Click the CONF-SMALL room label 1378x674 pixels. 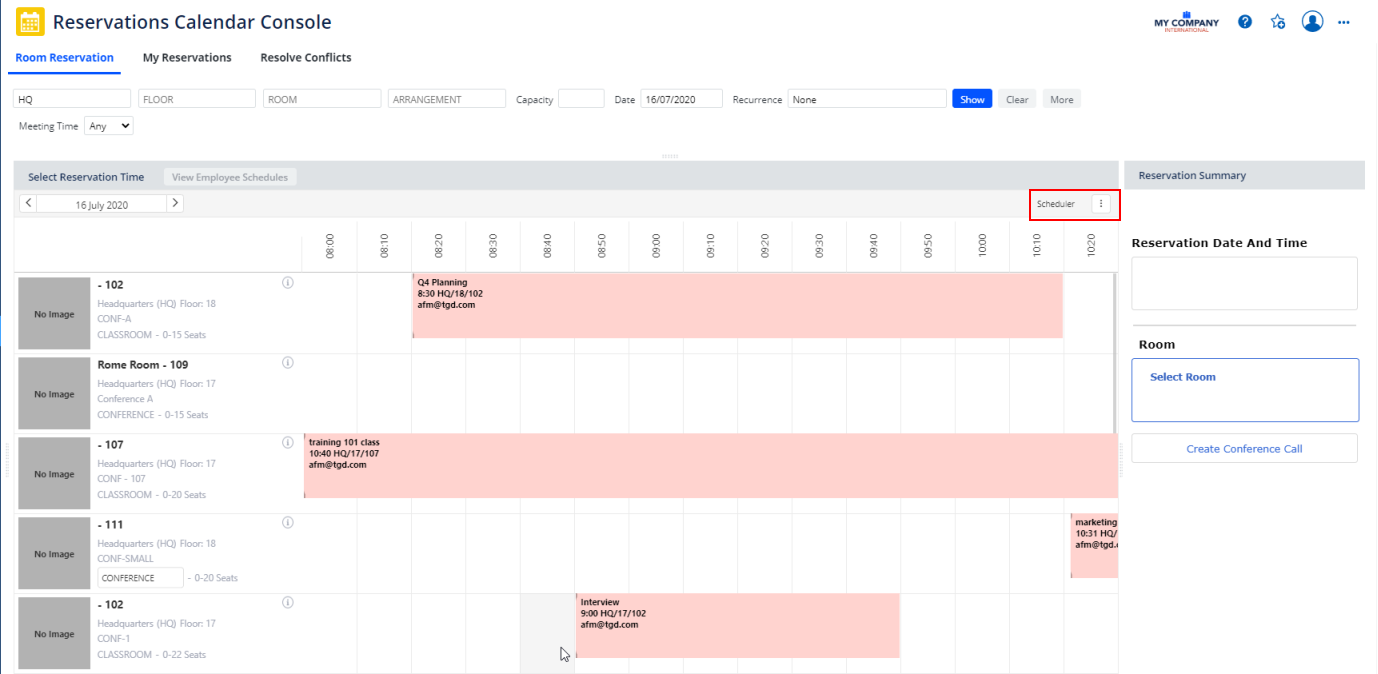pyautogui.click(x=126, y=559)
